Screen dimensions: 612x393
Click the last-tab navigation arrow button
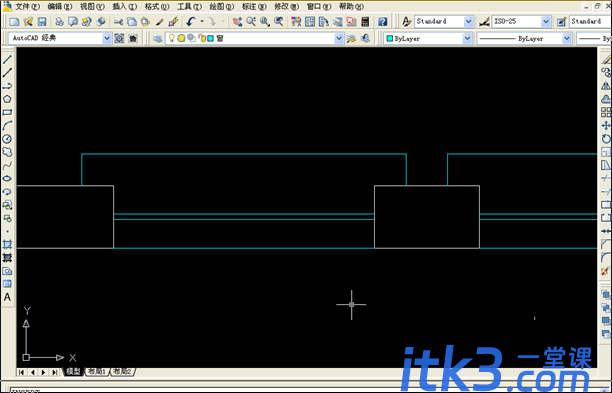pos(55,372)
